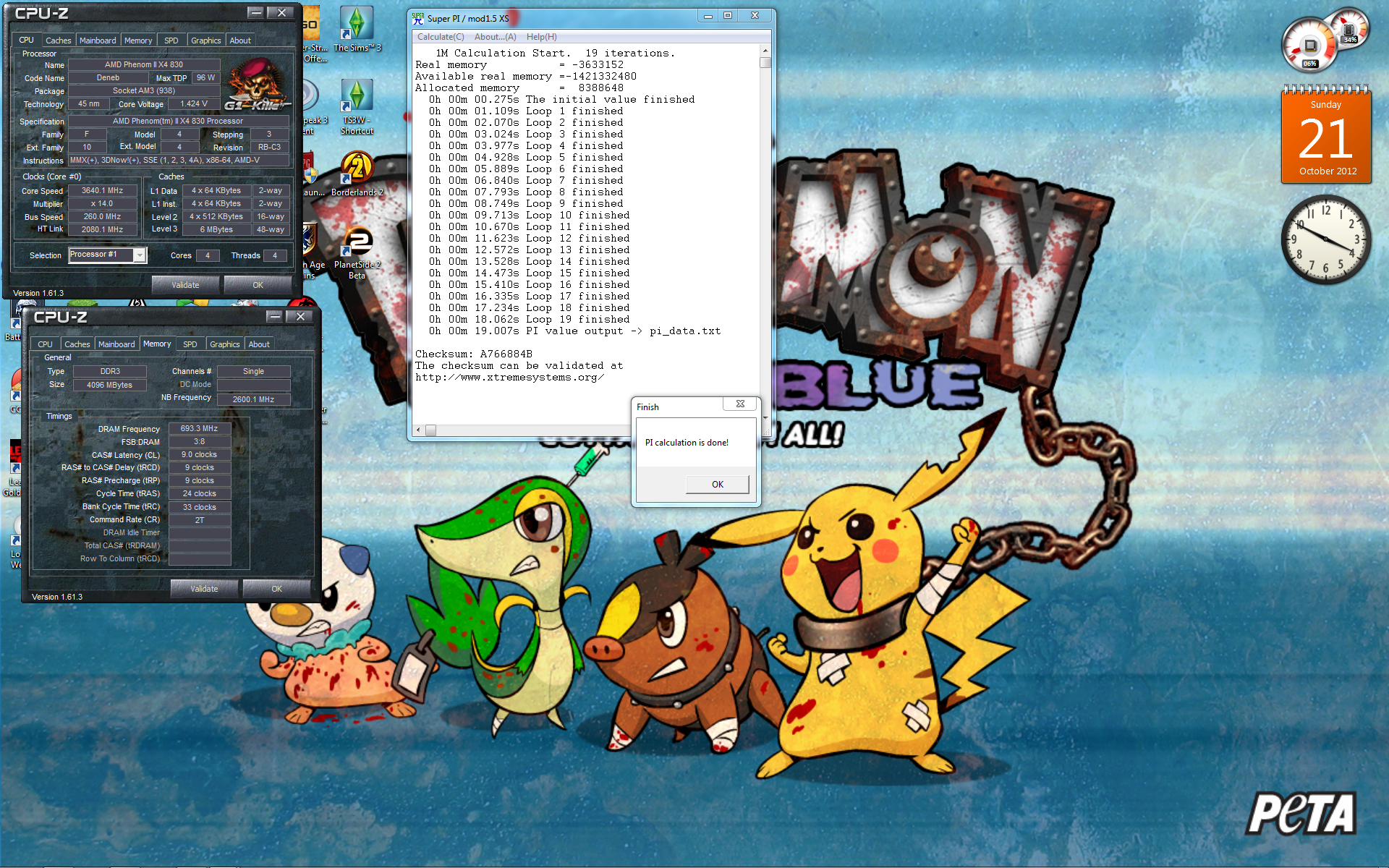Click the Cycle Time (tRAS) value 24 clocks
Screen dimensions: 1389x868
pos(200,494)
